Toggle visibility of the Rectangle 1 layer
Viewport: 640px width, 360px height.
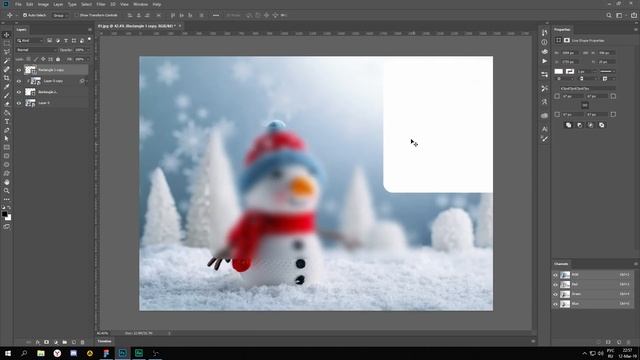click(x=19, y=92)
